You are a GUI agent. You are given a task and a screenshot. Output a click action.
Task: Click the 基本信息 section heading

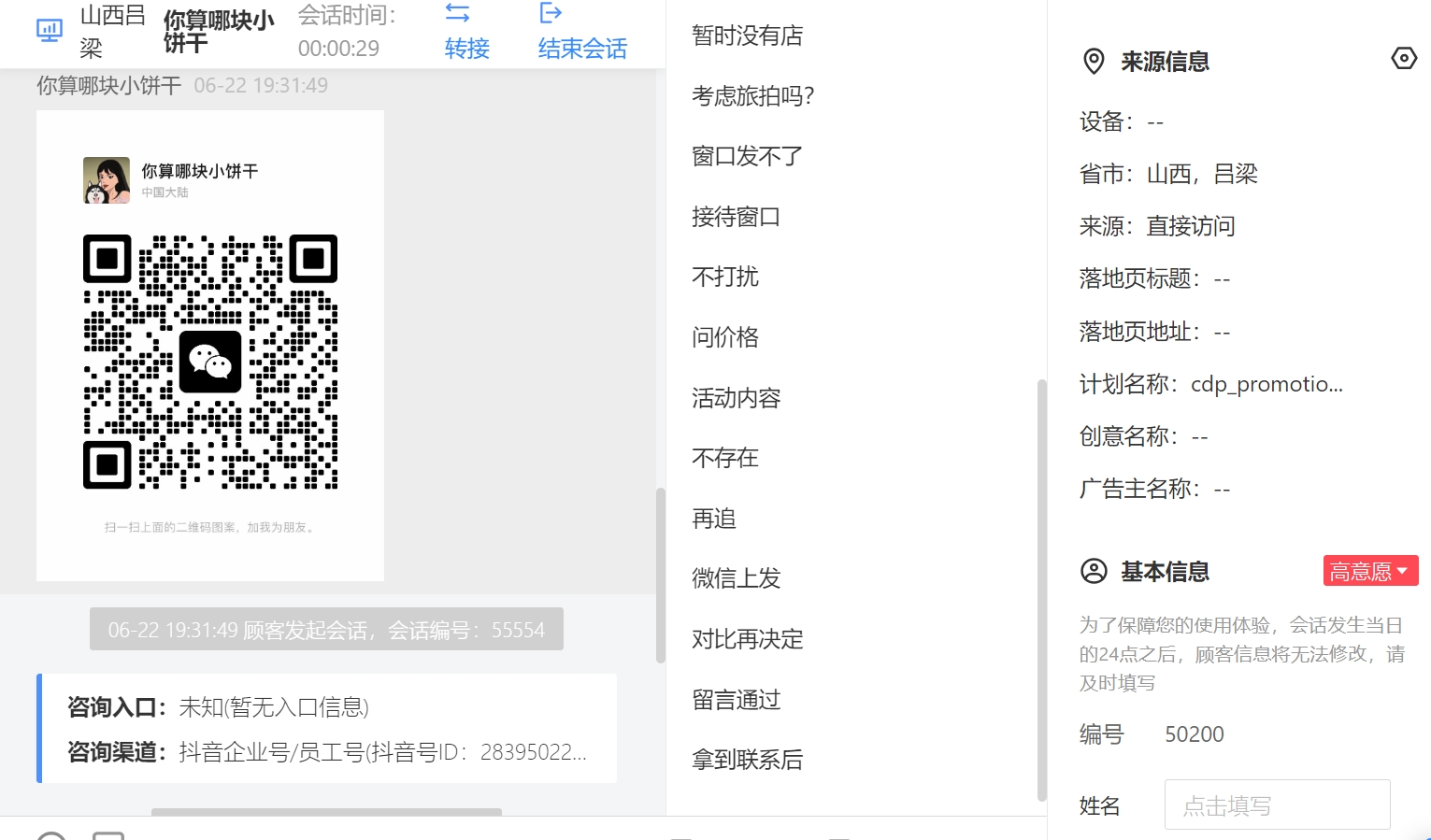(1165, 571)
